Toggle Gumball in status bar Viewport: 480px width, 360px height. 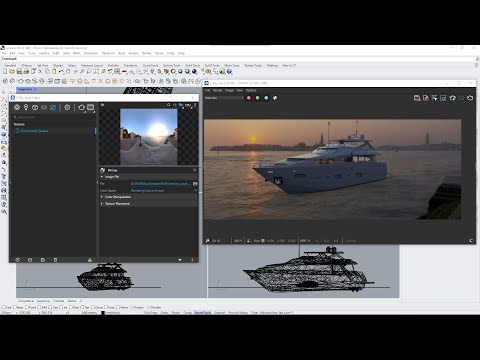pos(219,313)
